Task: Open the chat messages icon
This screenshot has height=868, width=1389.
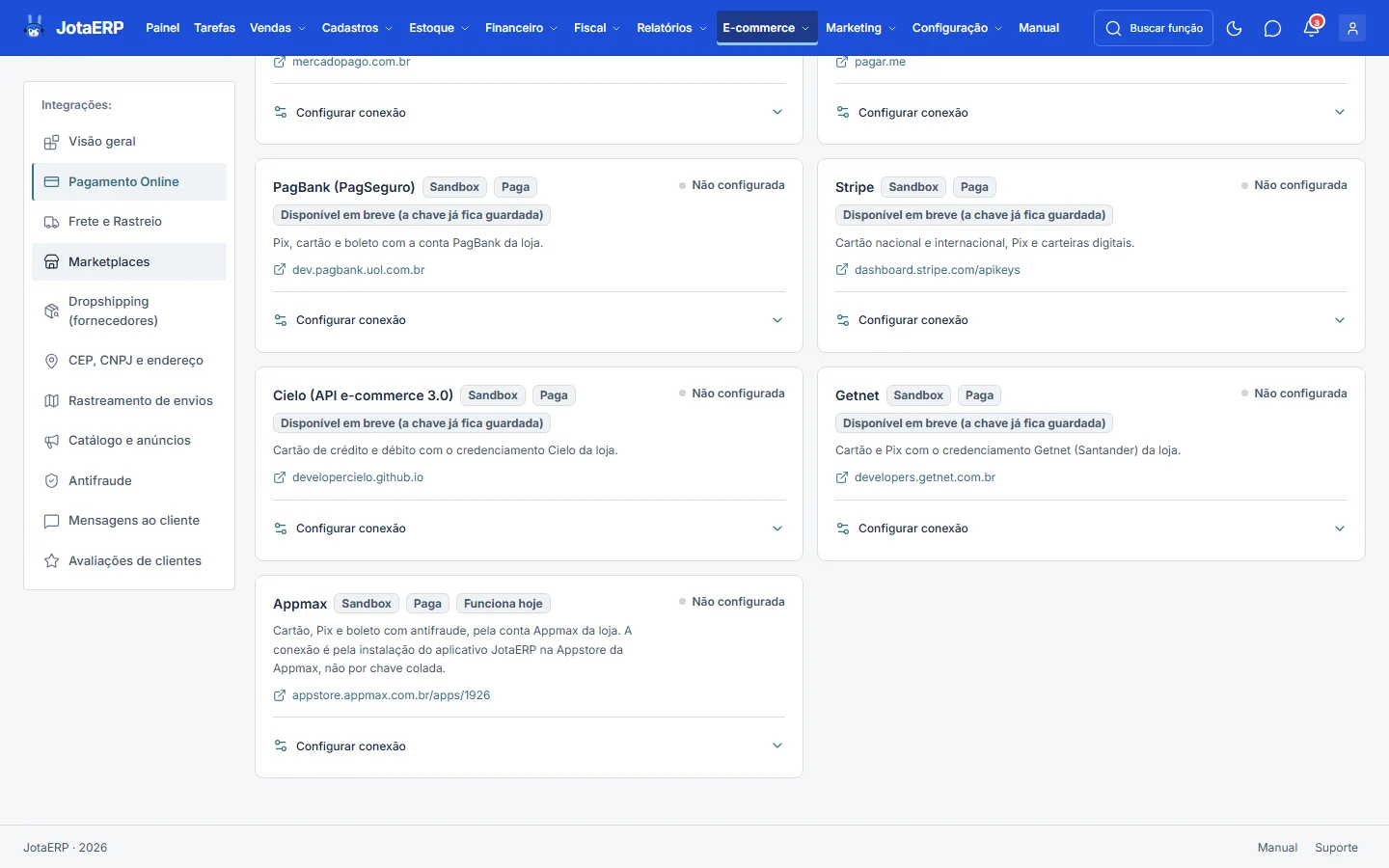Action: pos(1272,28)
